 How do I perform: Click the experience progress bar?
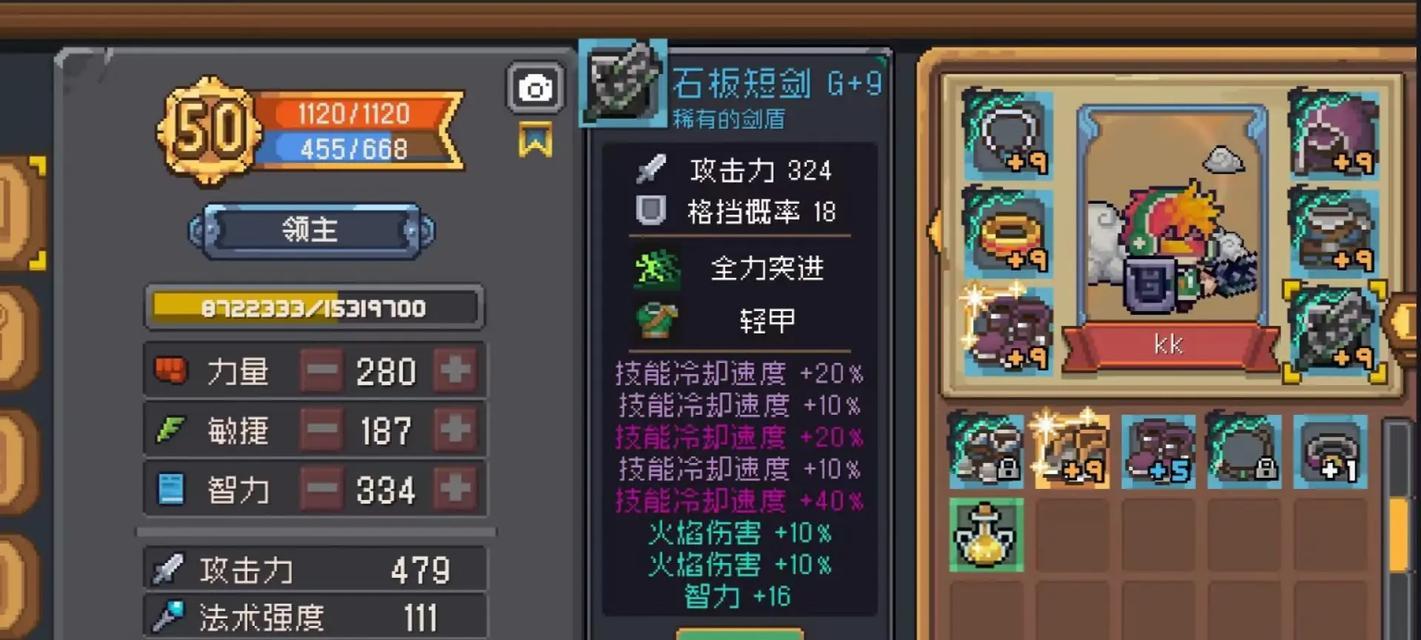pyautogui.click(x=314, y=308)
